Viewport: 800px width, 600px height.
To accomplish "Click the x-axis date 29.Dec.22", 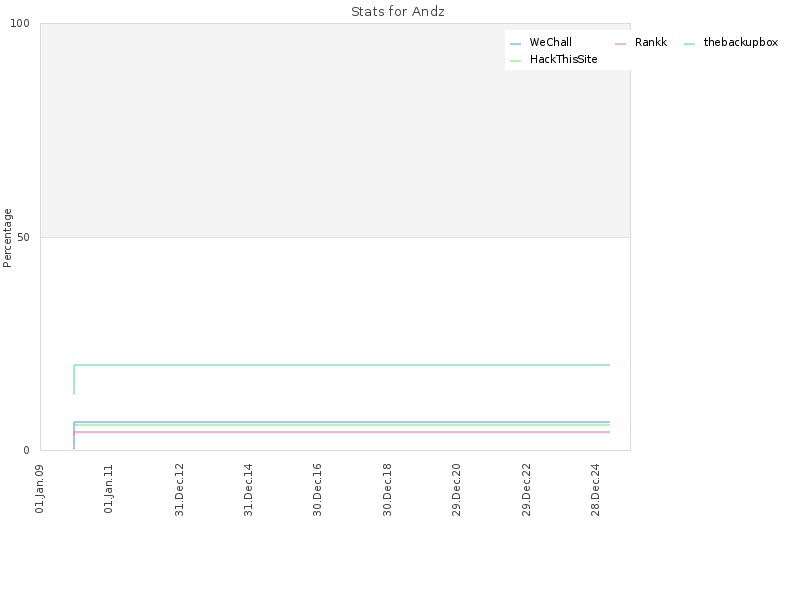I will (526, 489).
